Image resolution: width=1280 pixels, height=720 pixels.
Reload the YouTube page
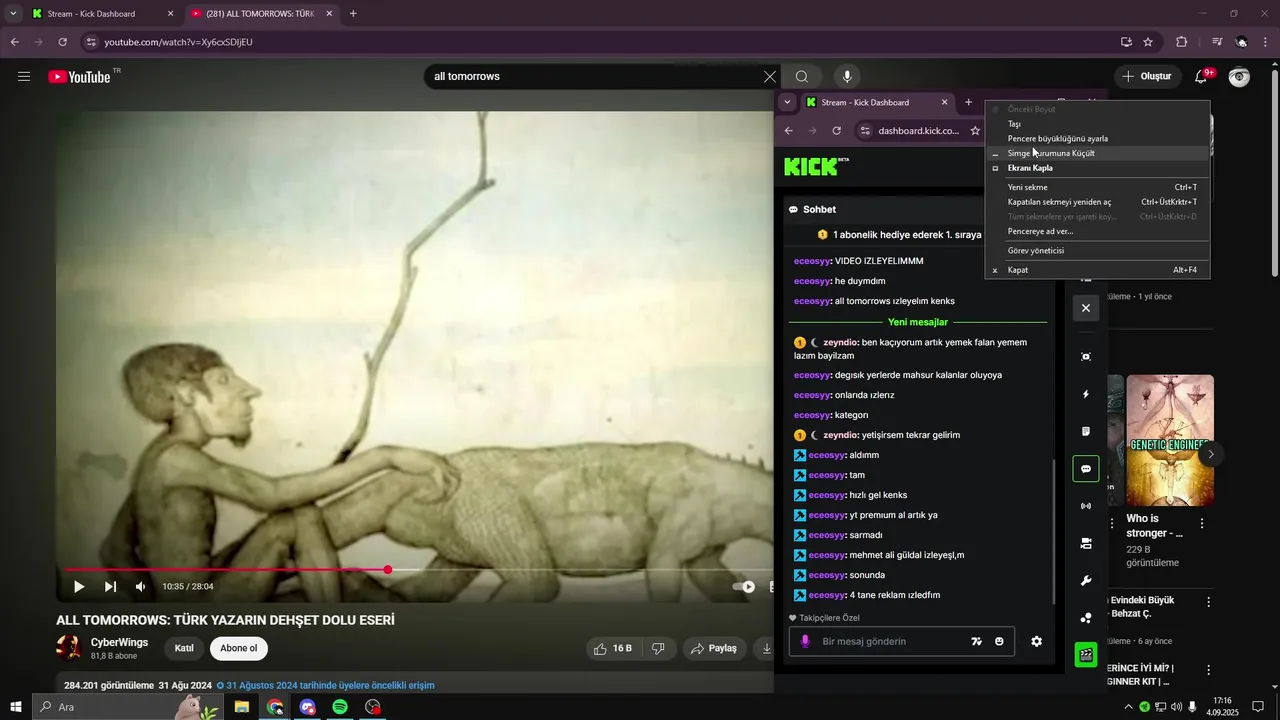(x=62, y=42)
